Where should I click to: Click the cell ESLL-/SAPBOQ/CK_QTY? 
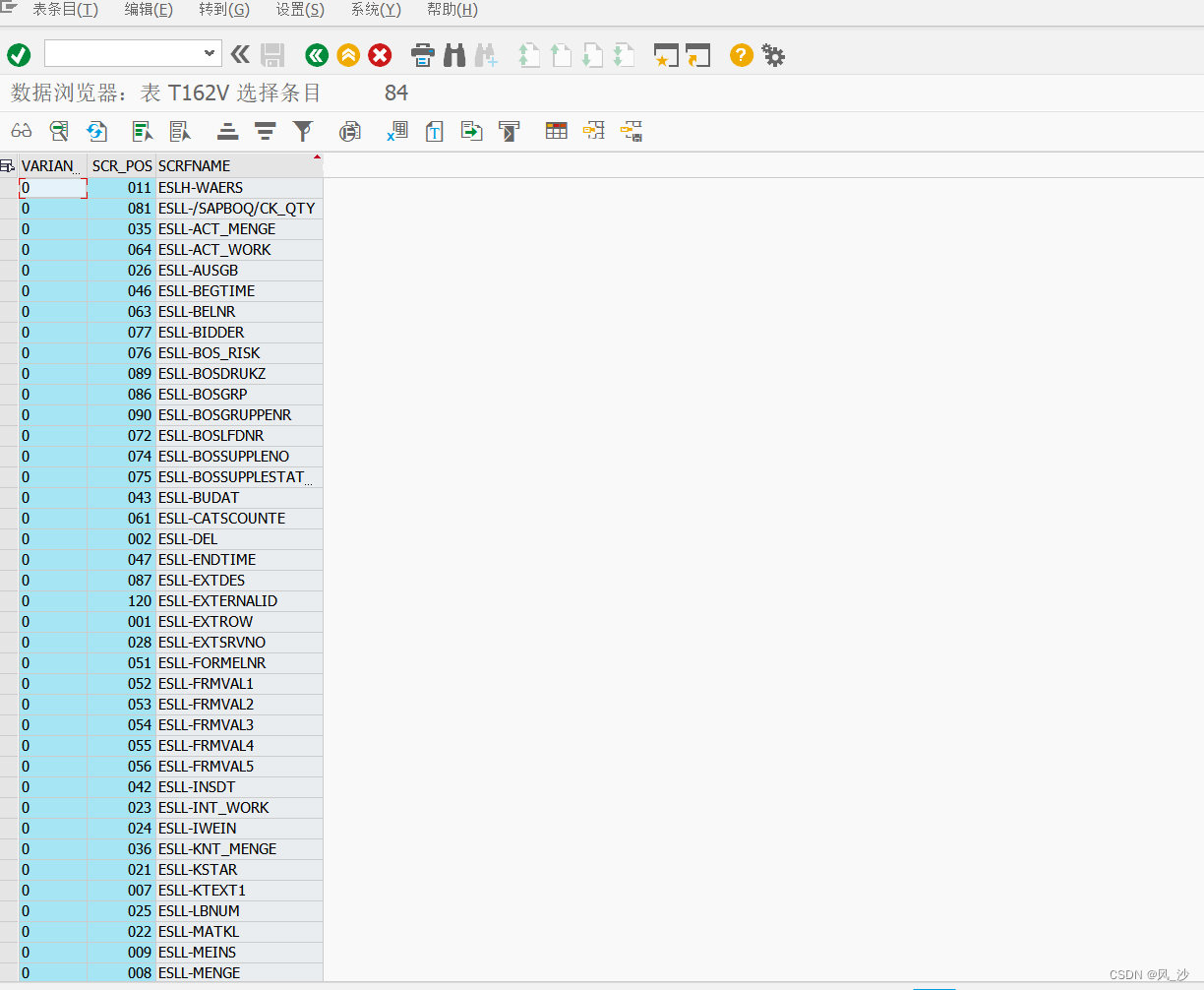(x=239, y=208)
